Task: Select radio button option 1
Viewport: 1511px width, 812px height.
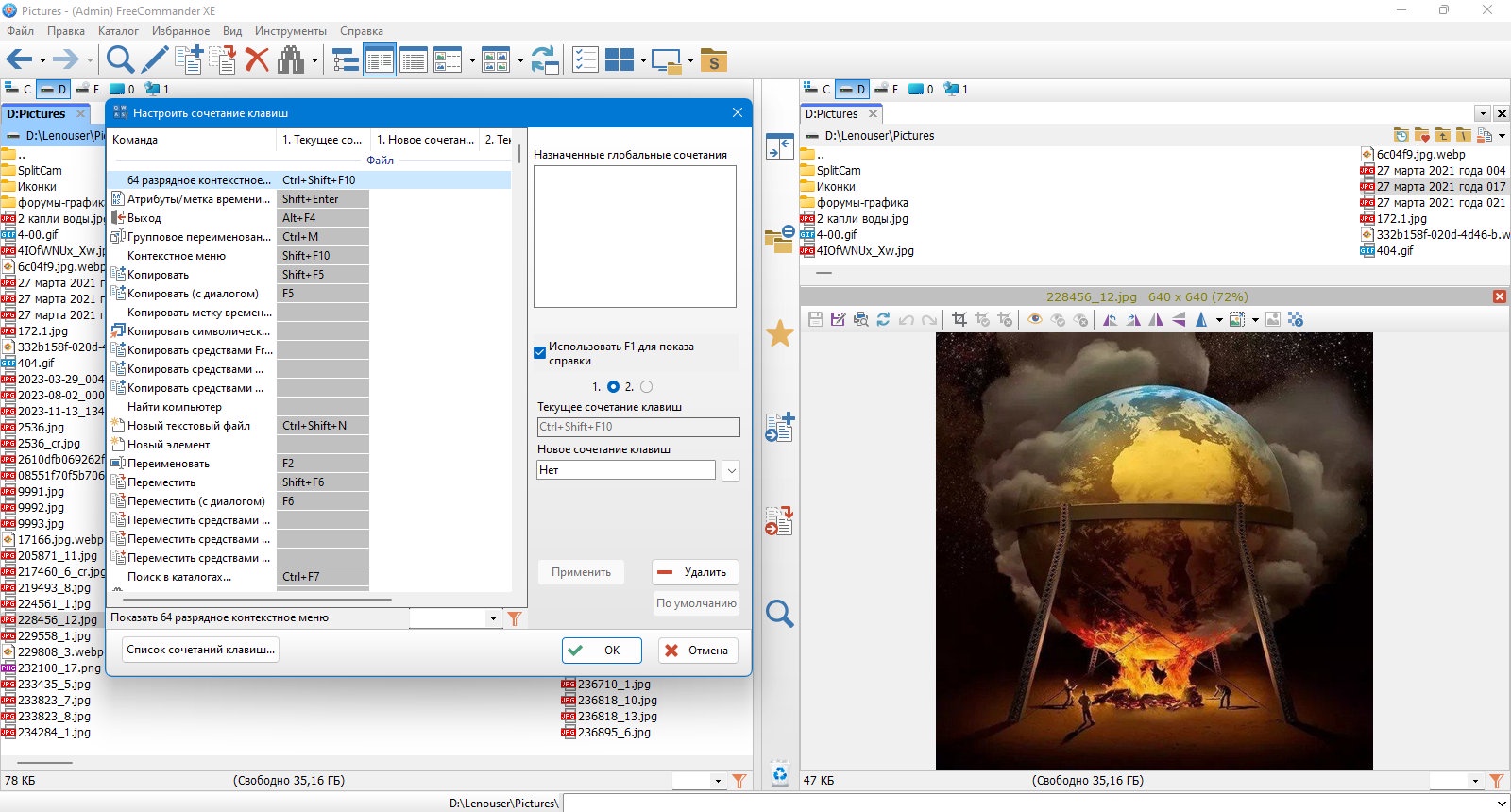Action: coord(614,386)
